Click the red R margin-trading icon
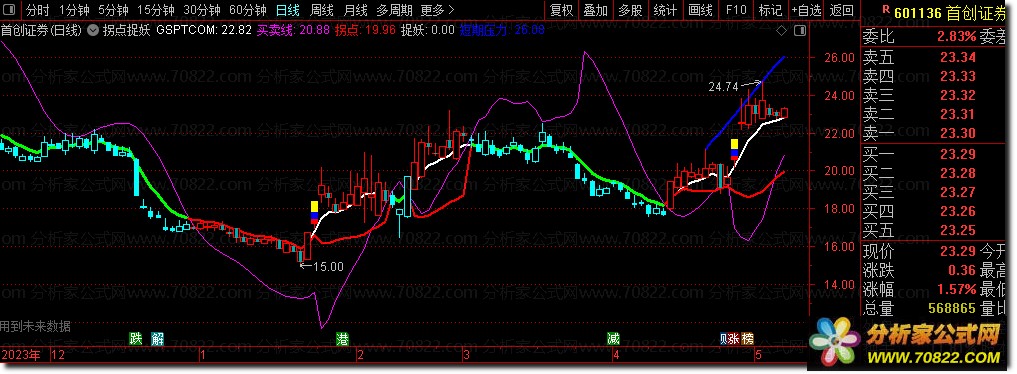1017x374 pixels. click(x=887, y=9)
